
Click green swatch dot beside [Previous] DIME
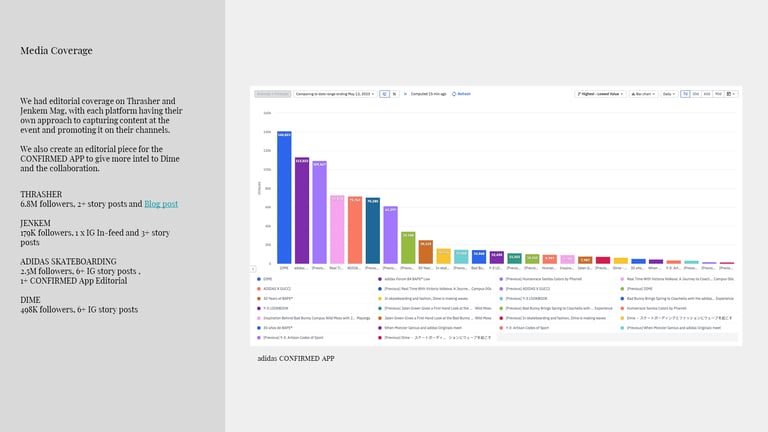tap(623, 289)
